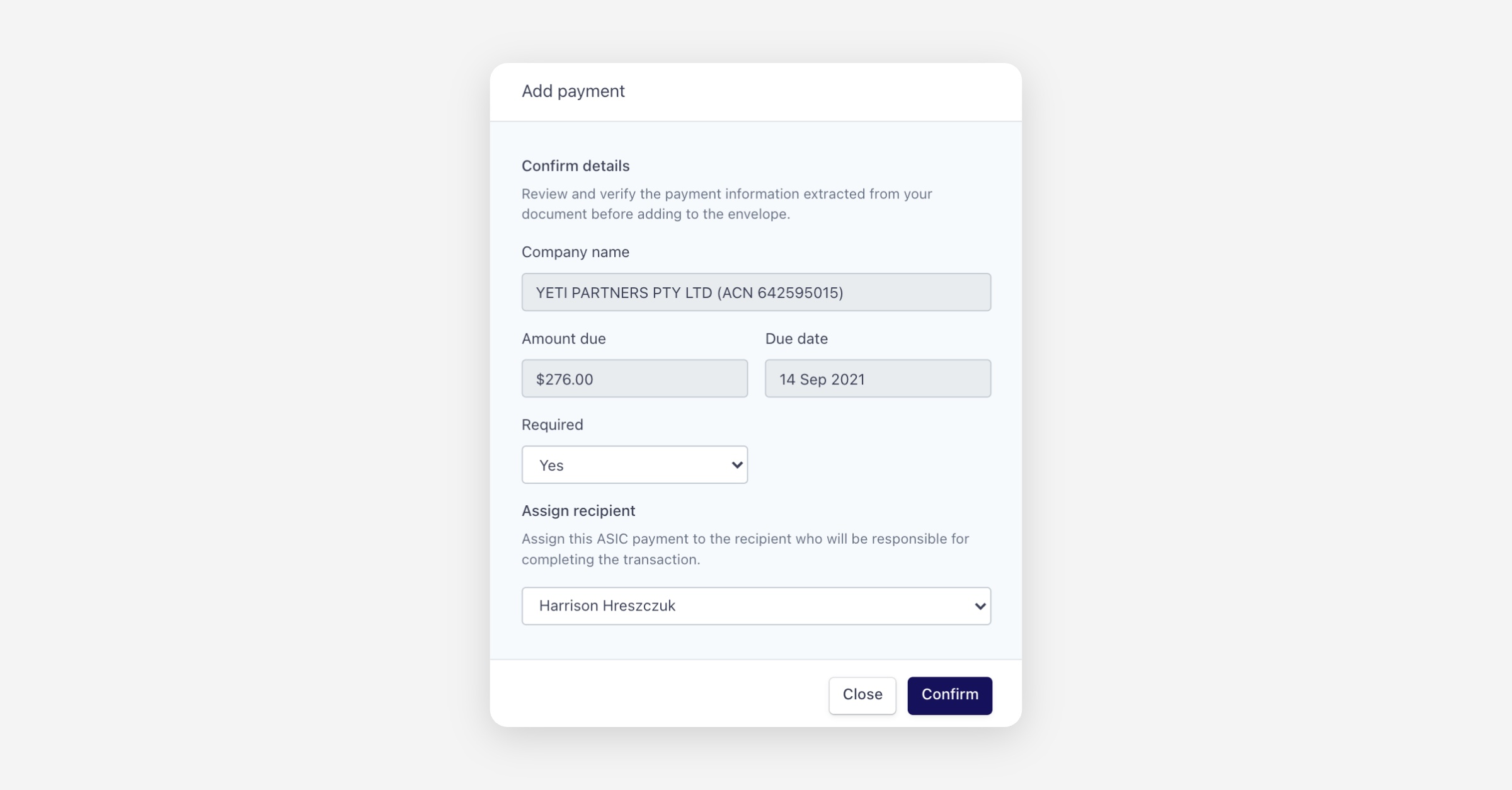Click the recipient dropdown chevron arrow
Viewport: 1512px width, 790px height.
(x=980, y=606)
